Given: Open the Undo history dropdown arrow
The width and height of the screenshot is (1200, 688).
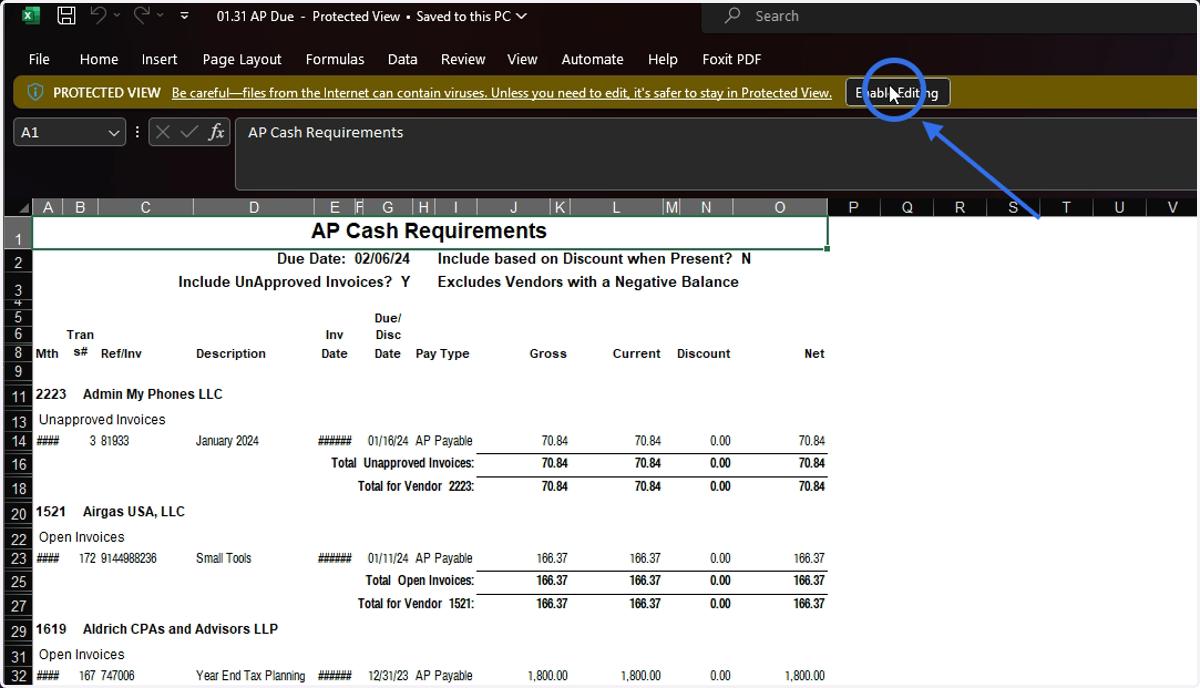Looking at the screenshot, I should click(117, 16).
